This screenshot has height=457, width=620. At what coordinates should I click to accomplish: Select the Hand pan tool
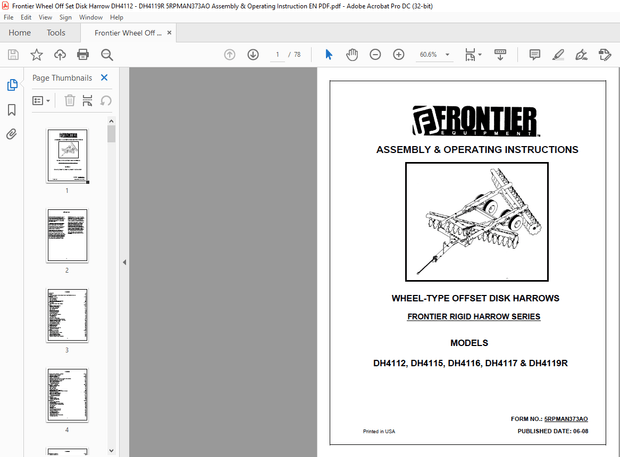352,54
